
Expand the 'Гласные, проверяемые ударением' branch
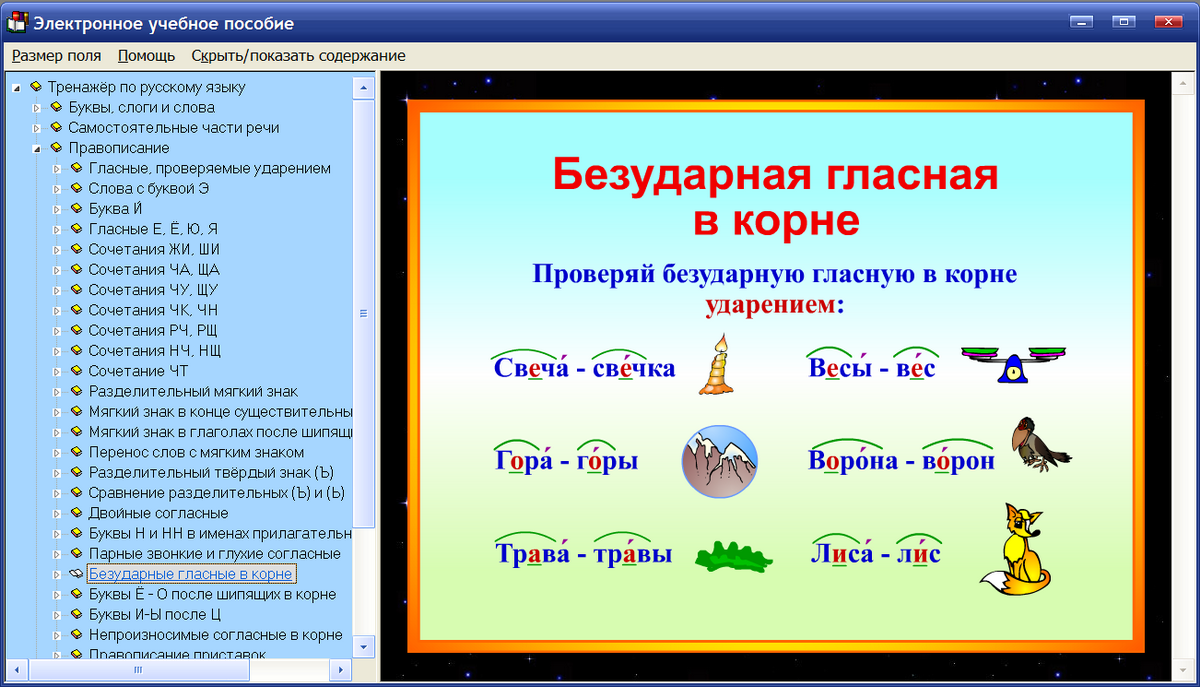pos(58,168)
